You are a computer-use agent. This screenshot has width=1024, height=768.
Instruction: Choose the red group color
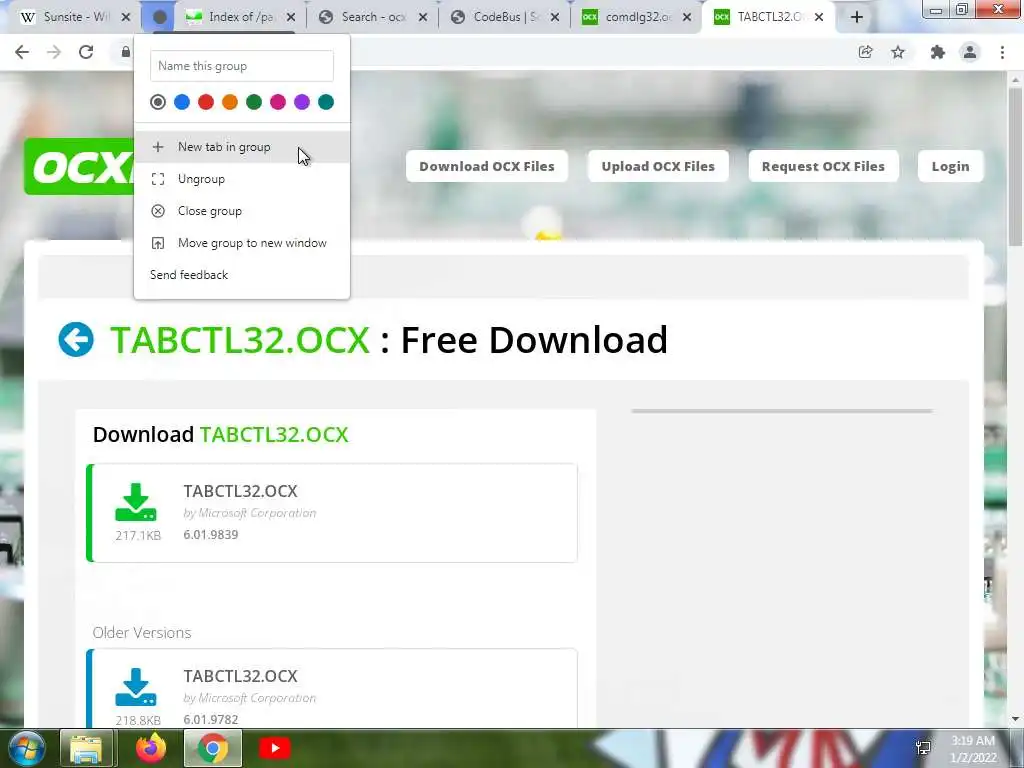click(206, 102)
